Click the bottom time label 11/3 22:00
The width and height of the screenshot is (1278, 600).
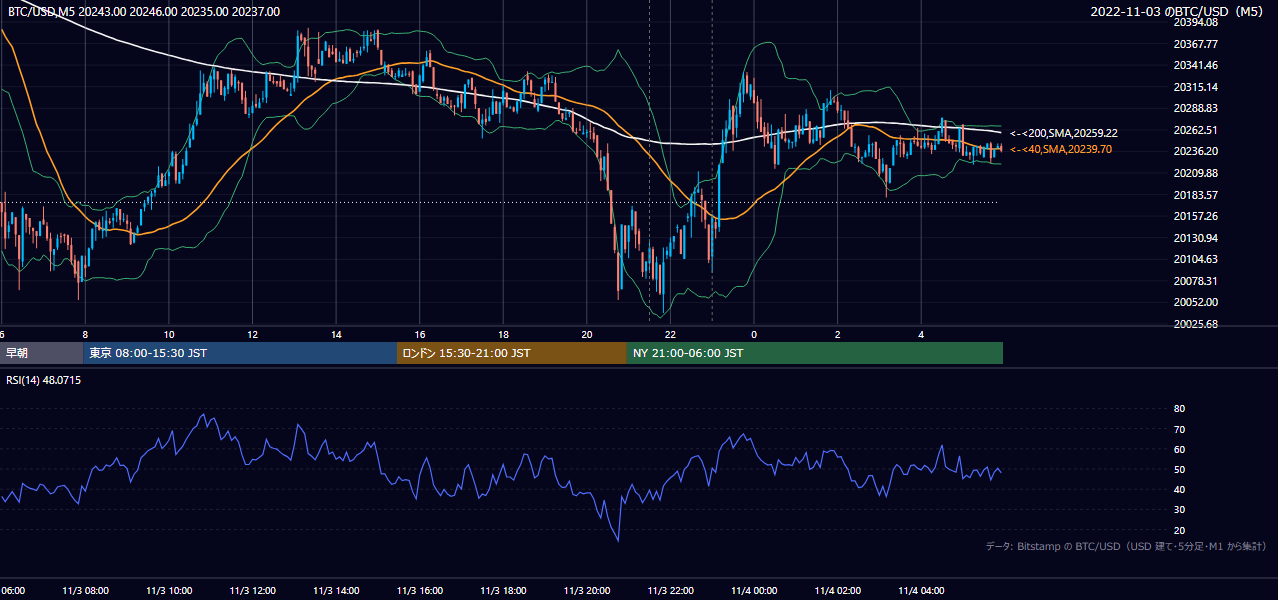point(670,591)
